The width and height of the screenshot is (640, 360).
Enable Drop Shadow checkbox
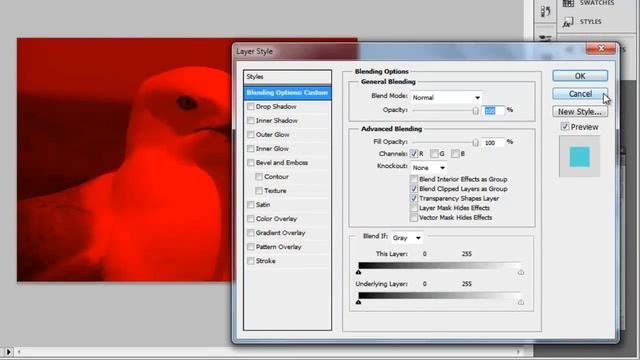(x=251, y=107)
